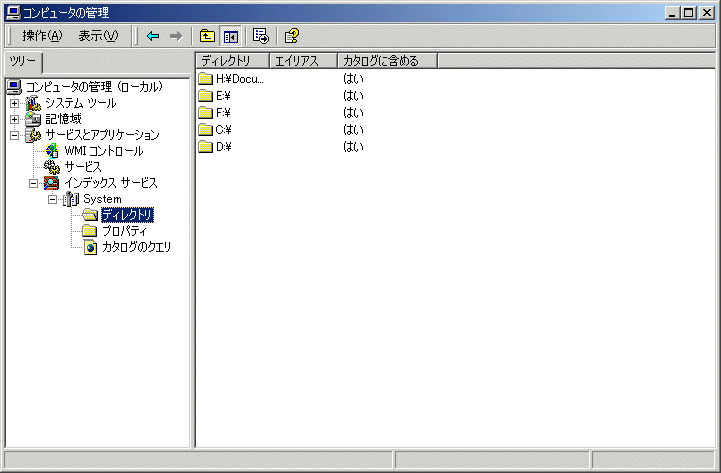Viewport: 721px width, 473px height.
Task: Click the システム ツール icon
Action: [33, 103]
